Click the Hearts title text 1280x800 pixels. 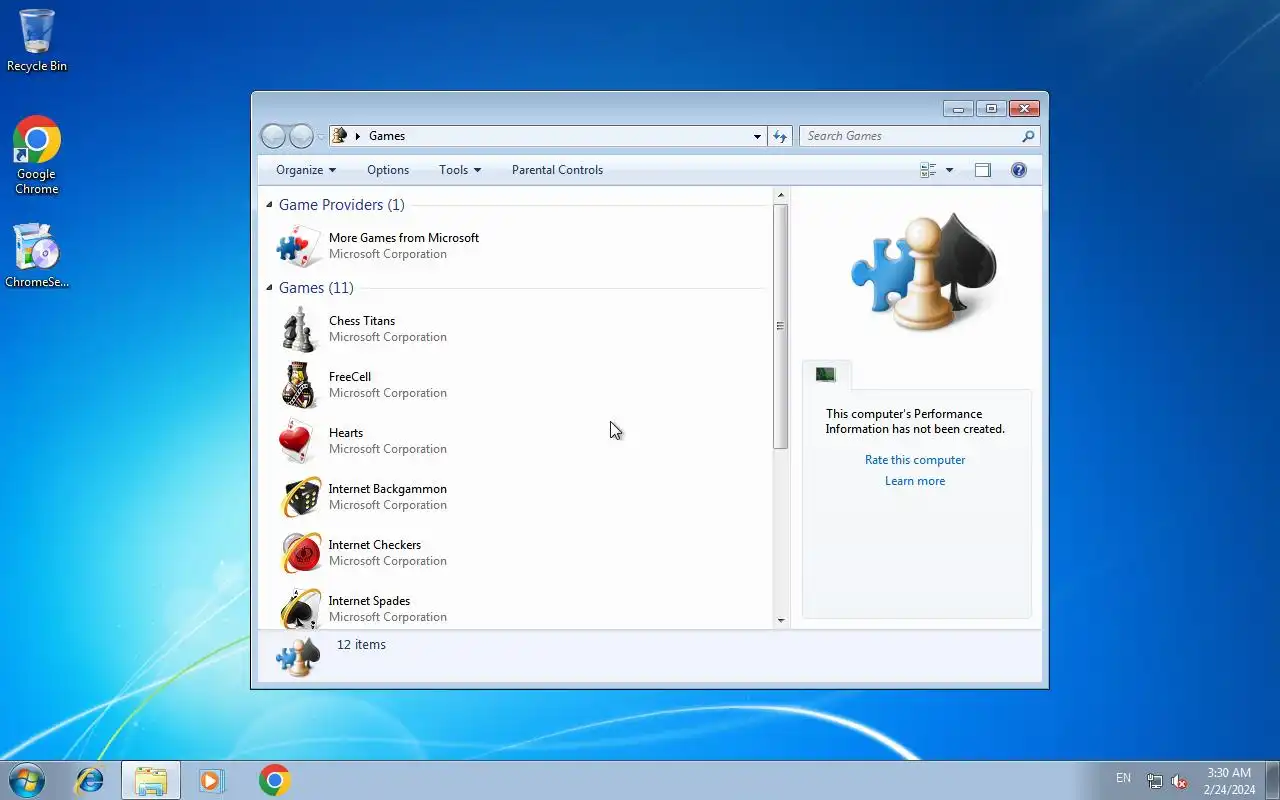pyautogui.click(x=346, y=433)
